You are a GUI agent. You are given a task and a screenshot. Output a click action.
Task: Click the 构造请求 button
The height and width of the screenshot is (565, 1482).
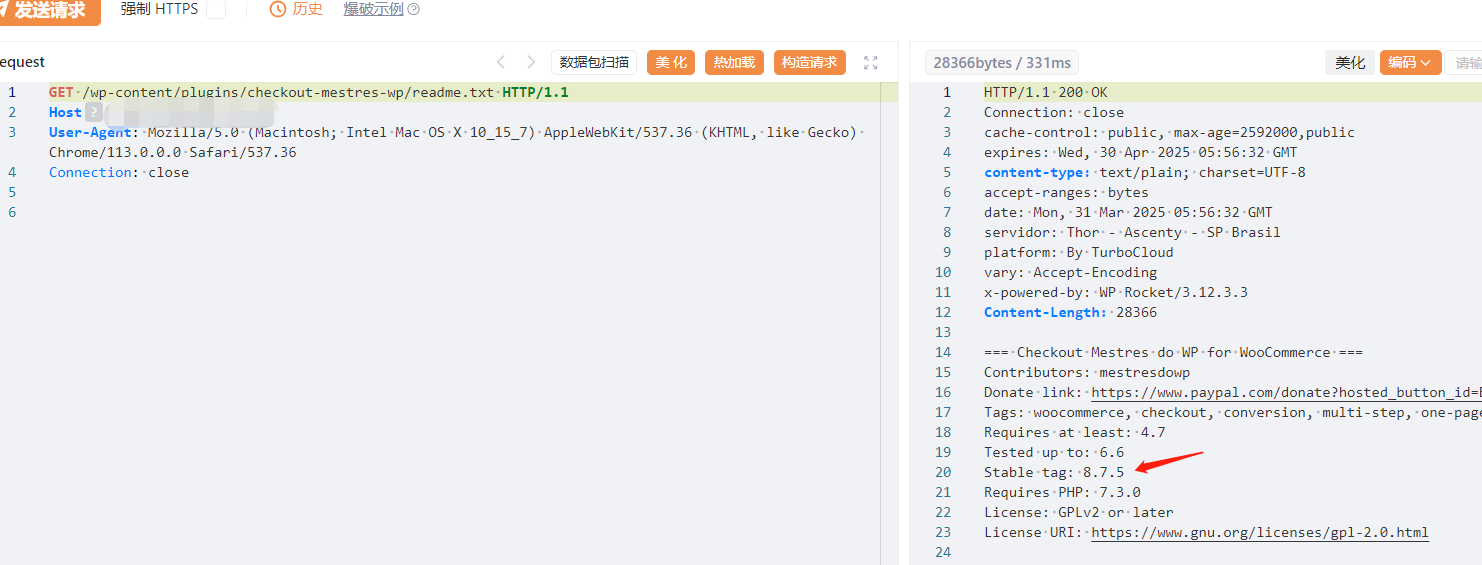809,62
